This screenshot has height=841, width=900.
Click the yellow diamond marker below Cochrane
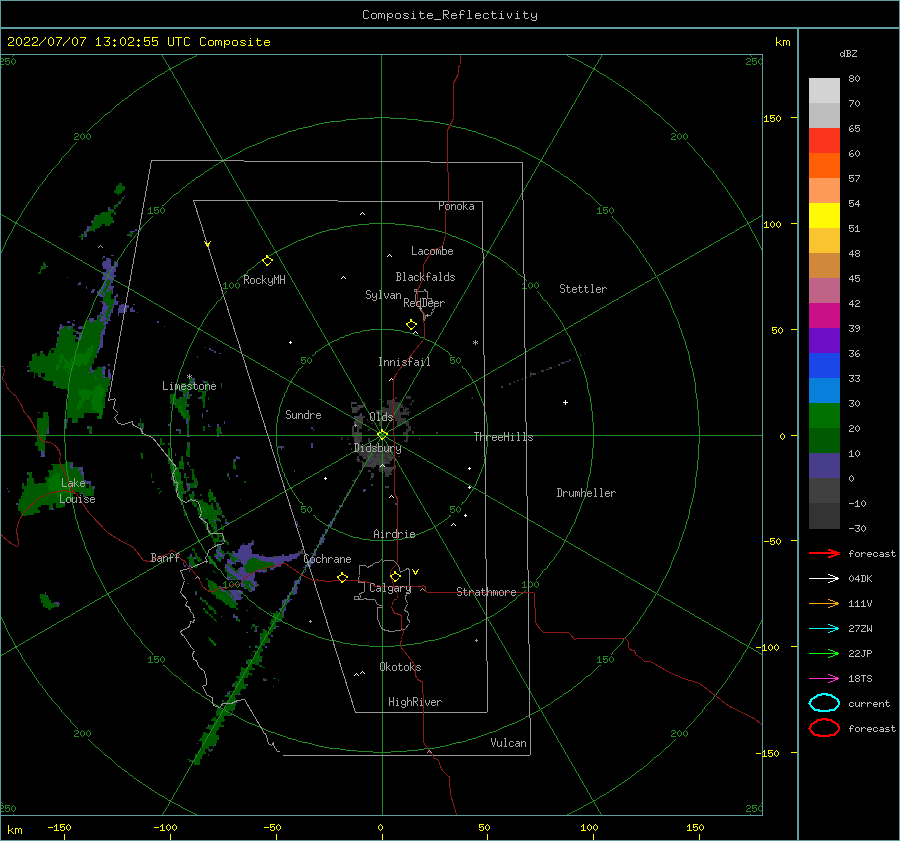pyautogui.click(x=343, y=577)
